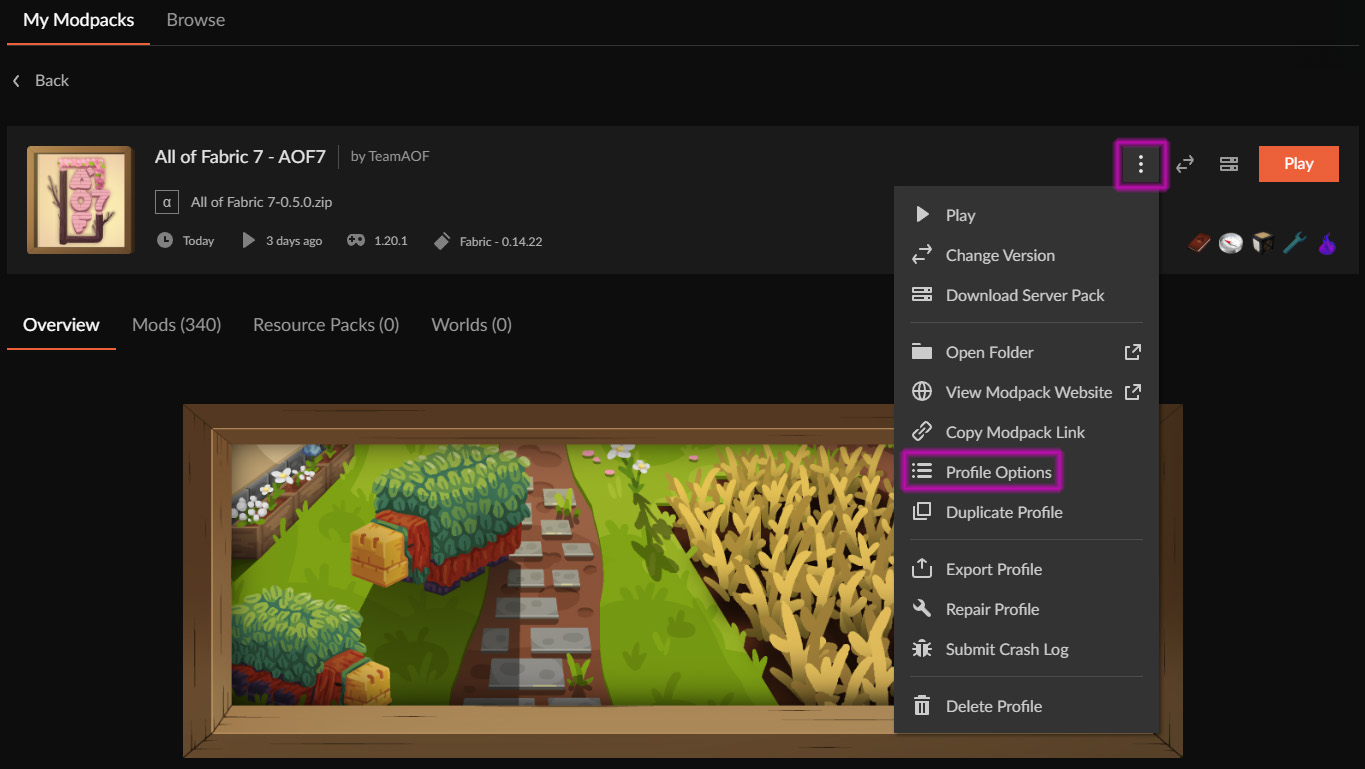Click the garden banner image in Overview

pyautogui.click(x=682, y=580)
